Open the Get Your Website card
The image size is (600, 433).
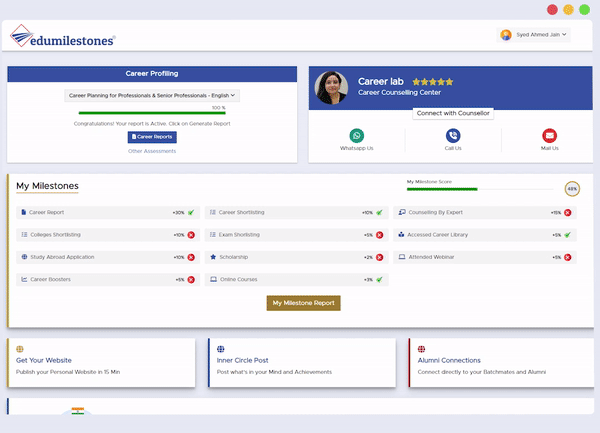[x=101, y=363]
